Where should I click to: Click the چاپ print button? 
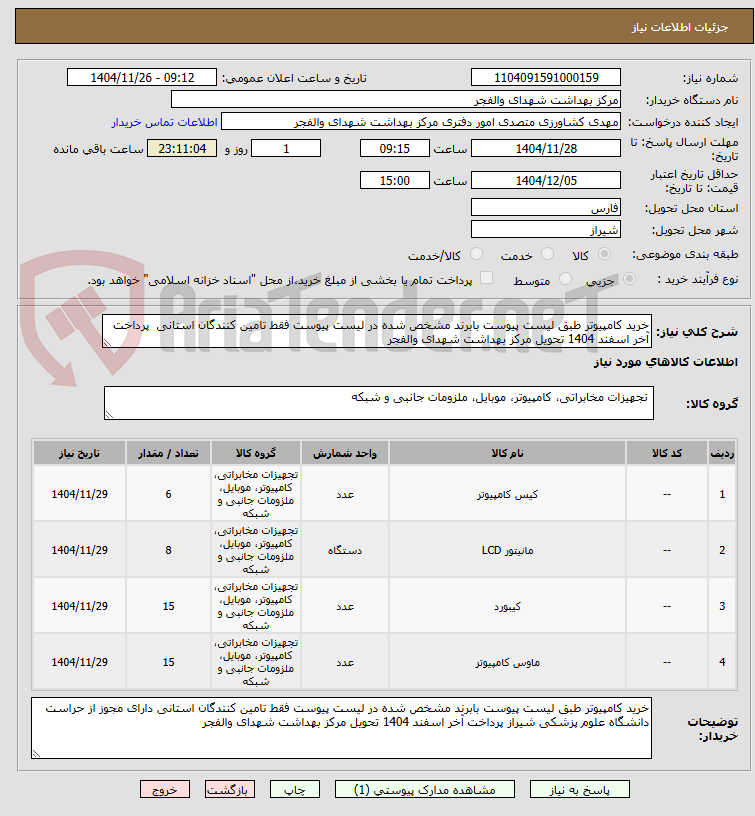click(x=295, y=789)
